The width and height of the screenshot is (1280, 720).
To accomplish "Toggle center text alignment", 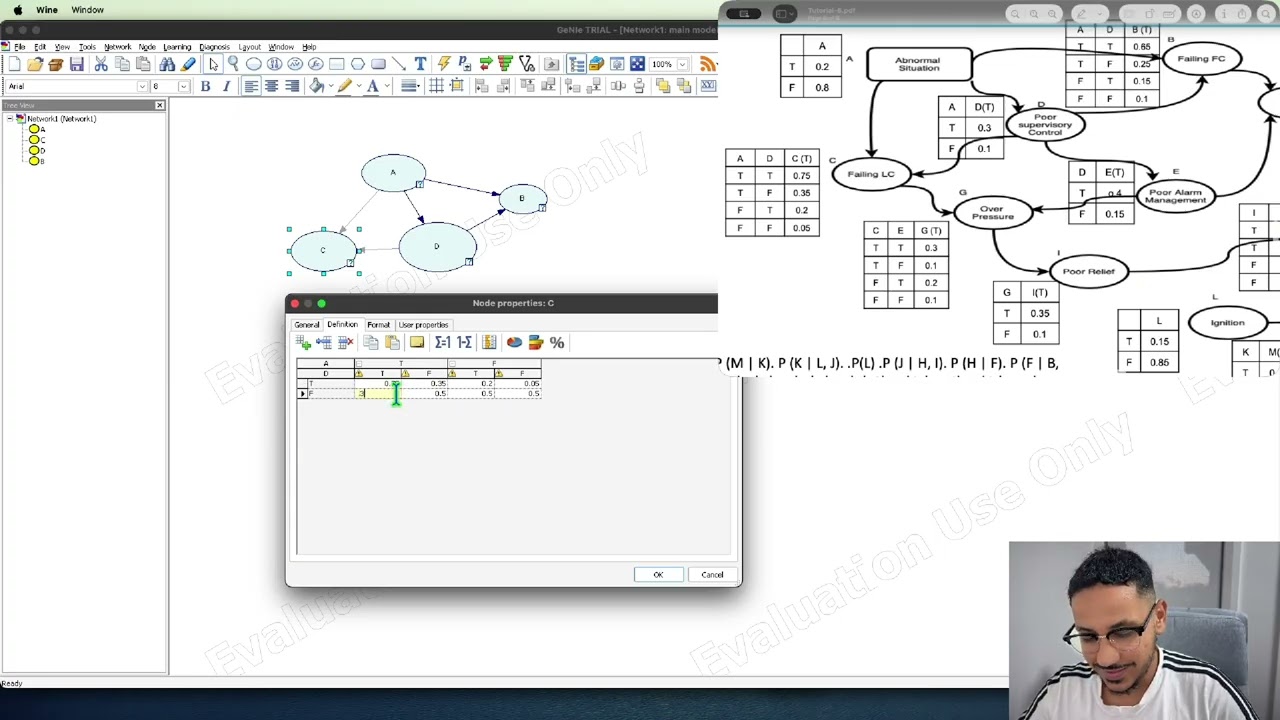I will 271,86.
